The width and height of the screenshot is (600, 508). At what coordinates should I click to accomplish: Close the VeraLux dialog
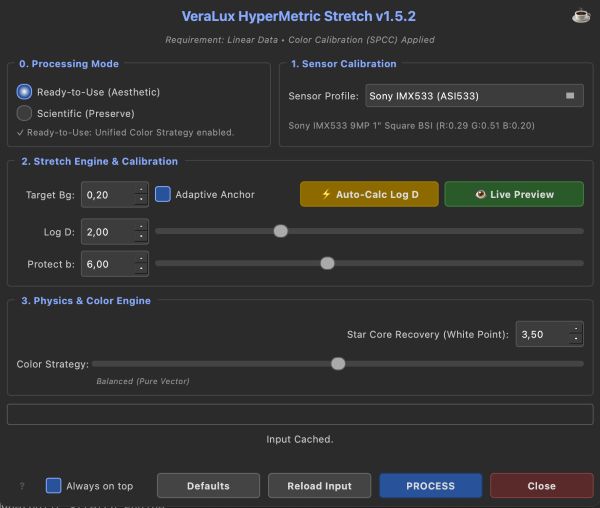pos(541,486)
